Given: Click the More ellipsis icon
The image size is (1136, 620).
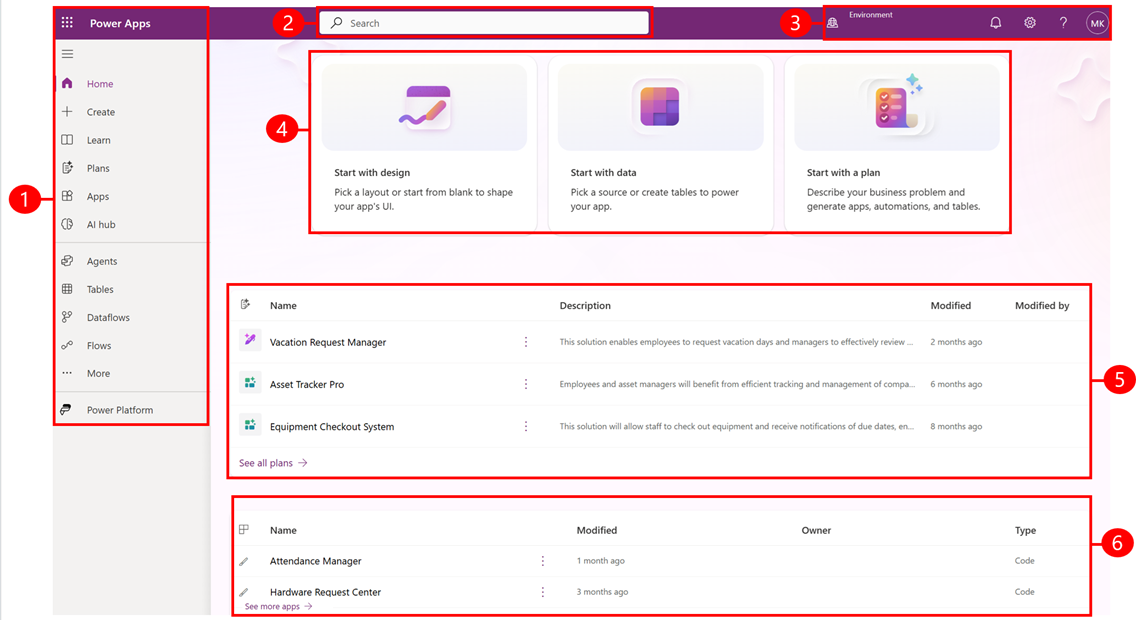Looking at the screenshot, I should coord(67,373).
